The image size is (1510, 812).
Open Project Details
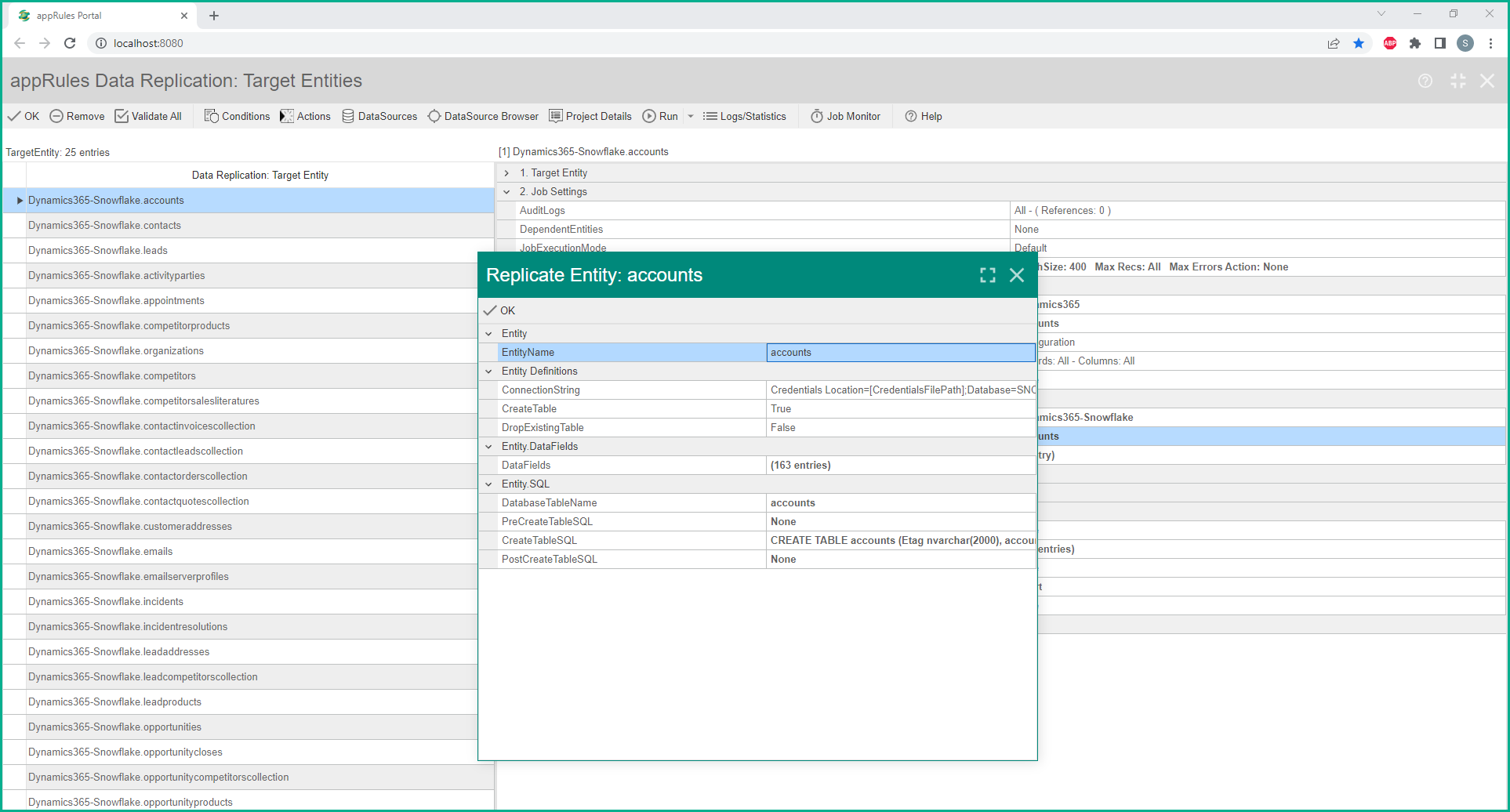point(590,116)
